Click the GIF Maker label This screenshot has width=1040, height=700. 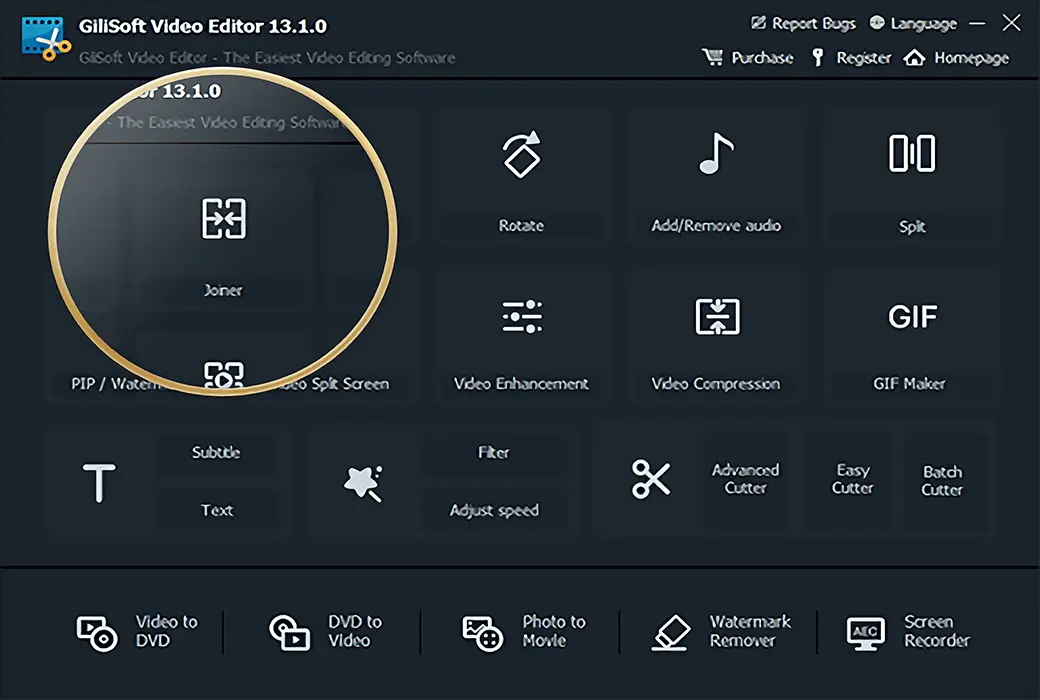tap(909, 384)
